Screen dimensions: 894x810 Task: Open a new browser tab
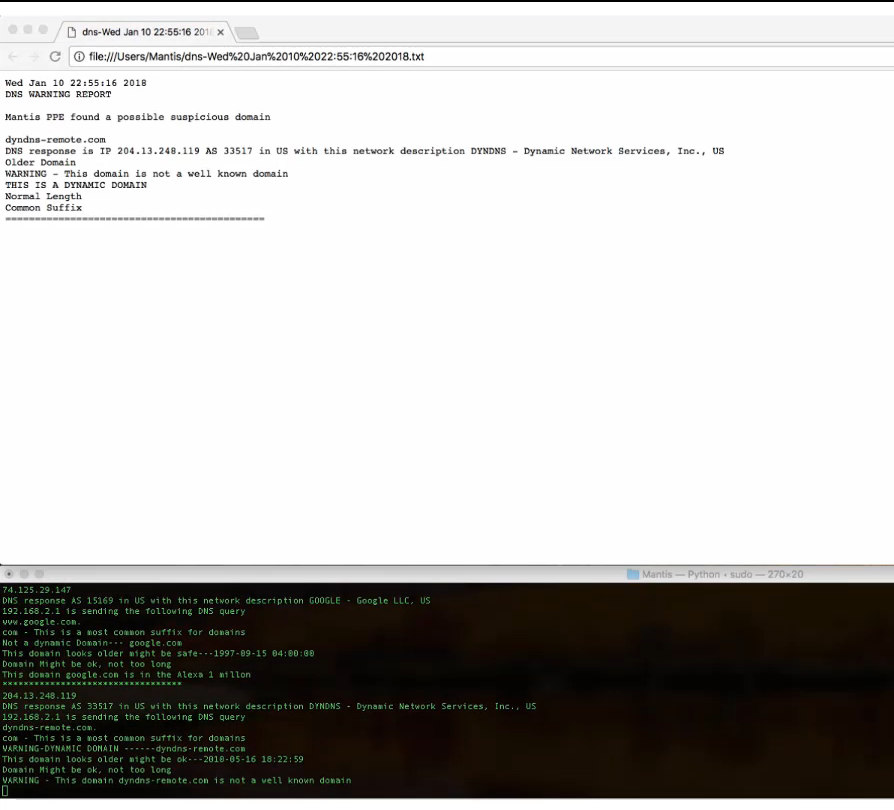point(246,33)
